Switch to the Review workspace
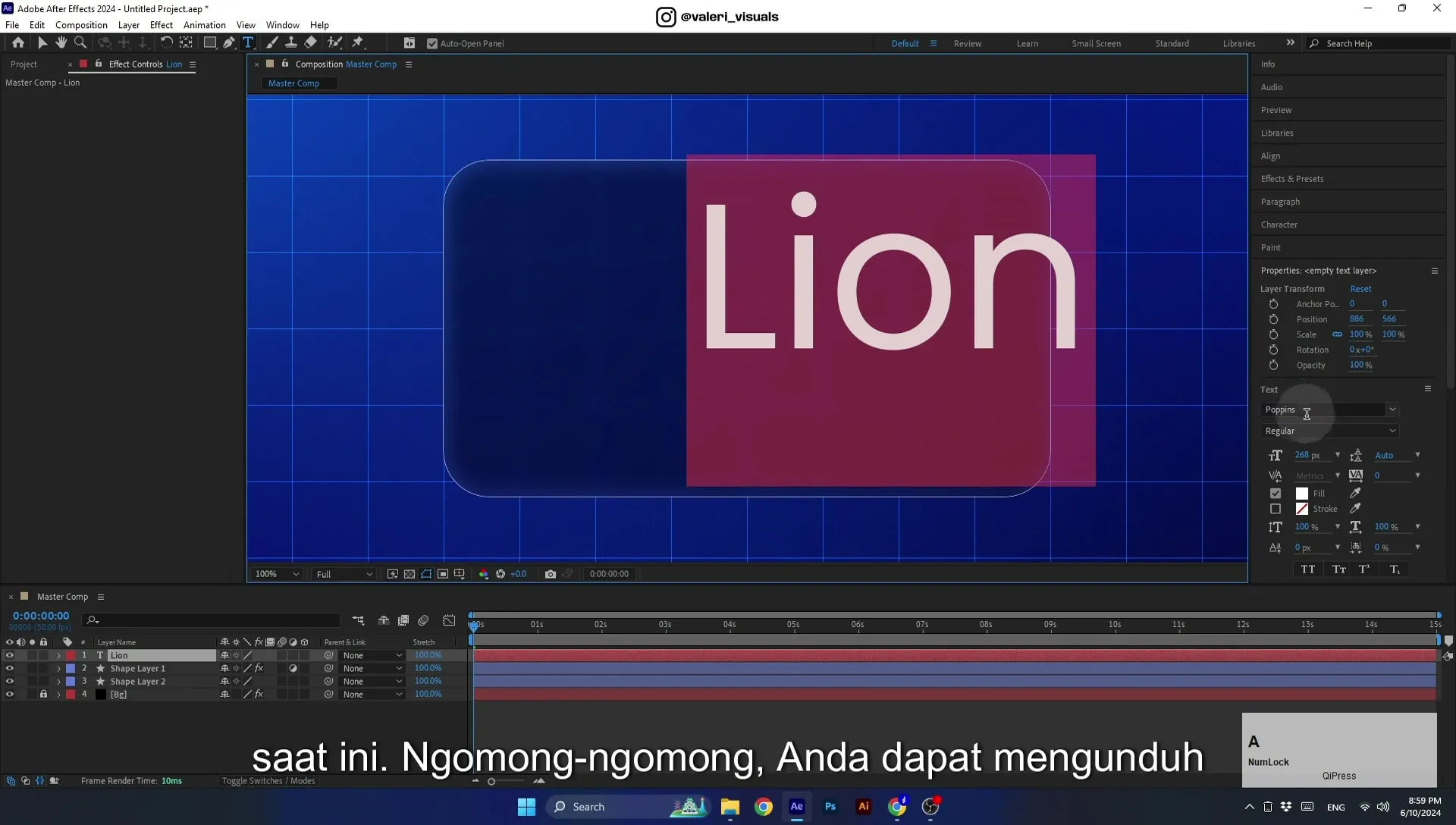This screenshot has height=825, width=1456. (x=967, y=43)
